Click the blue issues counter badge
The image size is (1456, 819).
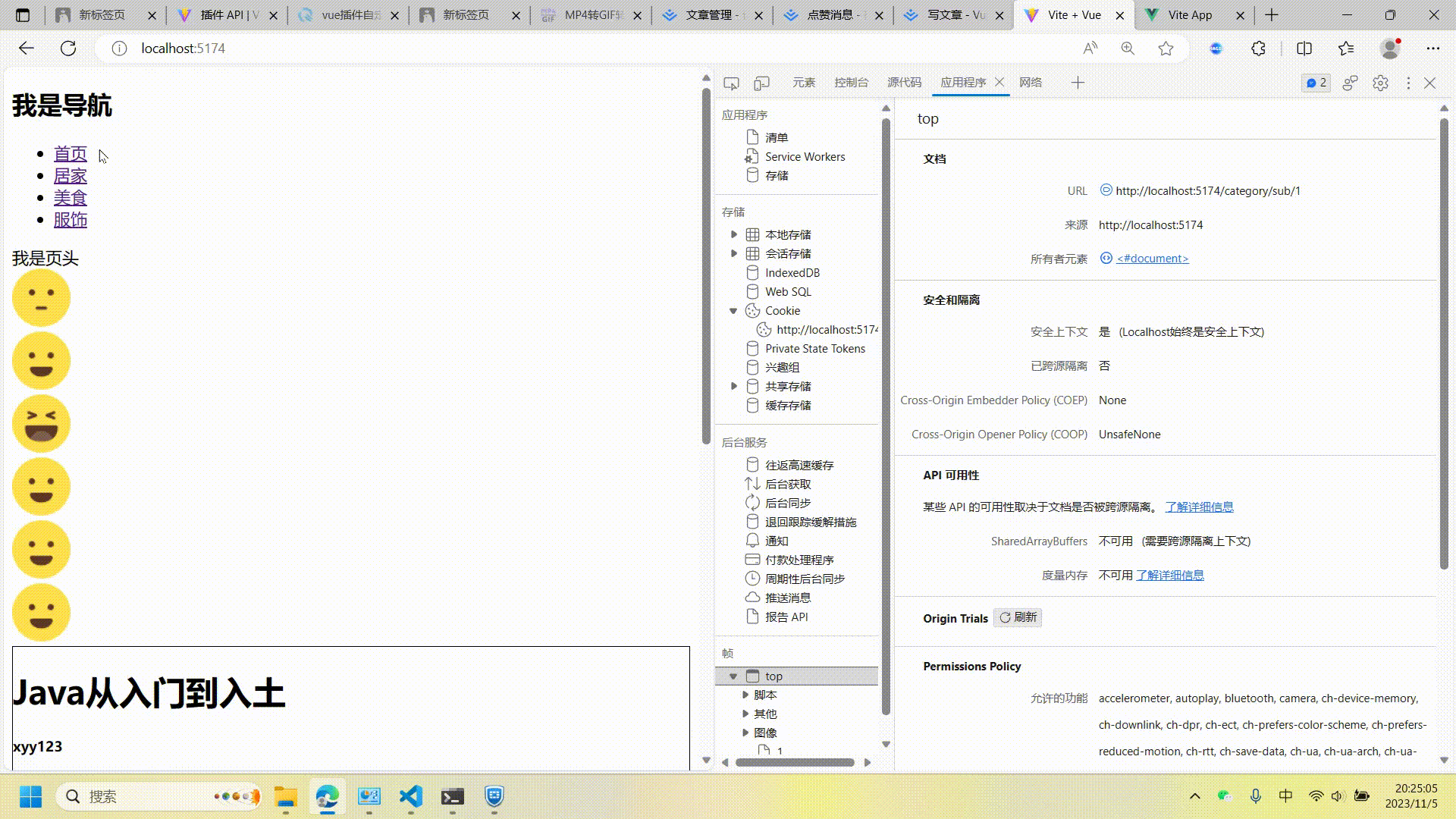pyautogui.click(x=1316, y=83)
